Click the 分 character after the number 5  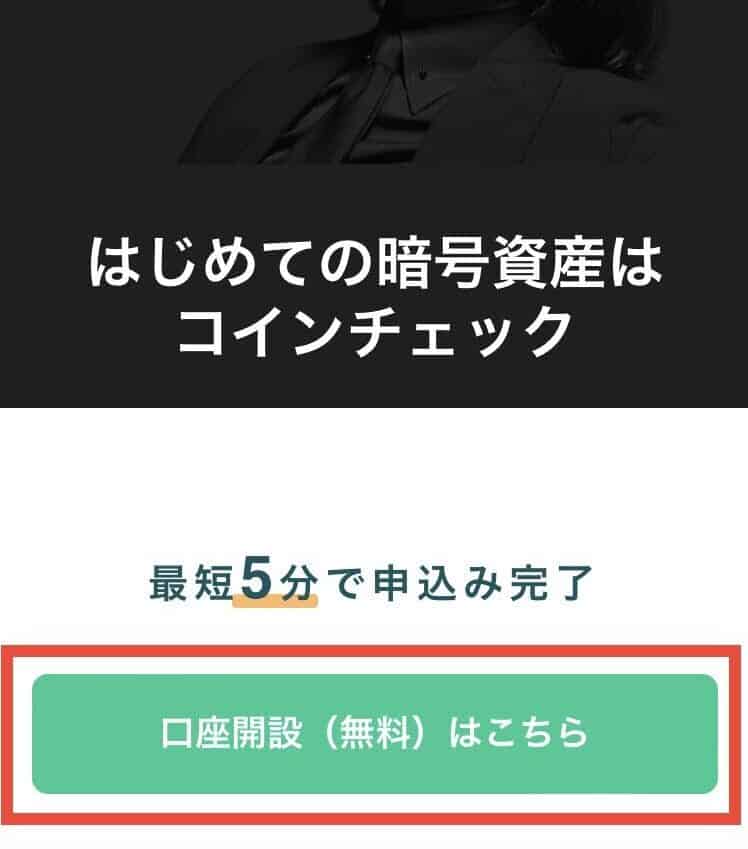[298, 583]
